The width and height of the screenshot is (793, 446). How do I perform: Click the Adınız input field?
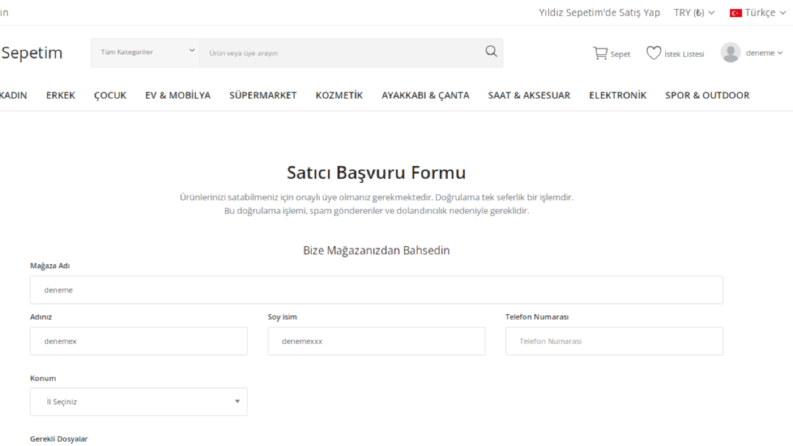pos(139,341)
